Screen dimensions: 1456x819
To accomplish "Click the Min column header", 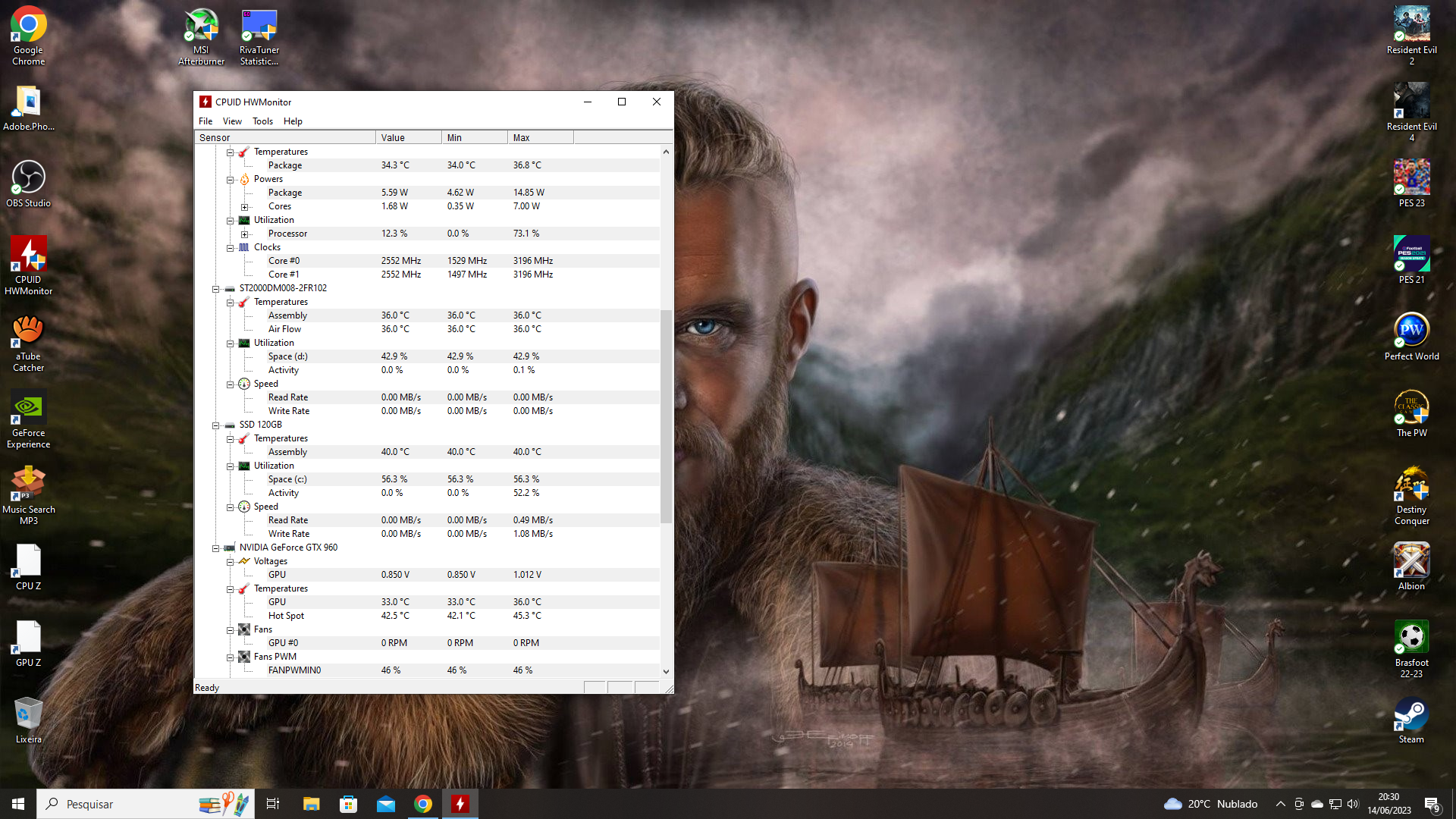I will tap(475, 137).
